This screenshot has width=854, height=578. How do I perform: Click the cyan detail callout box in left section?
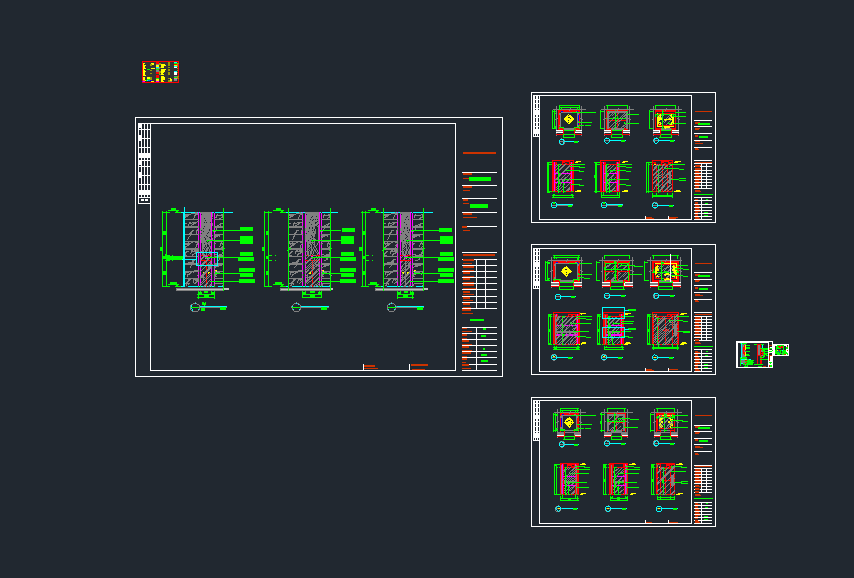pos(206,260)
